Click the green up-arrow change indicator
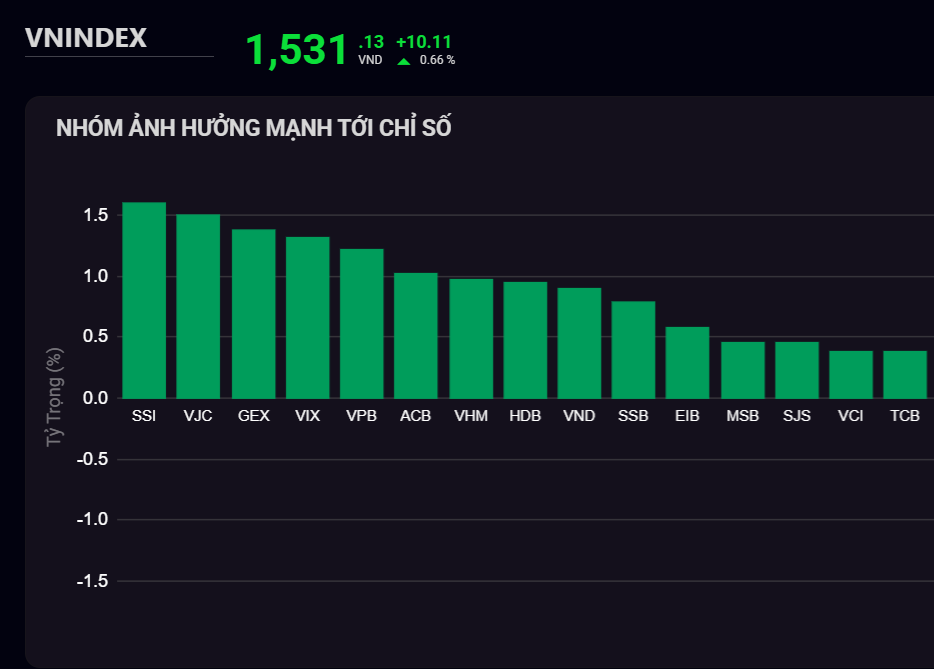This screenshot has width=934, height=669. 404,61
